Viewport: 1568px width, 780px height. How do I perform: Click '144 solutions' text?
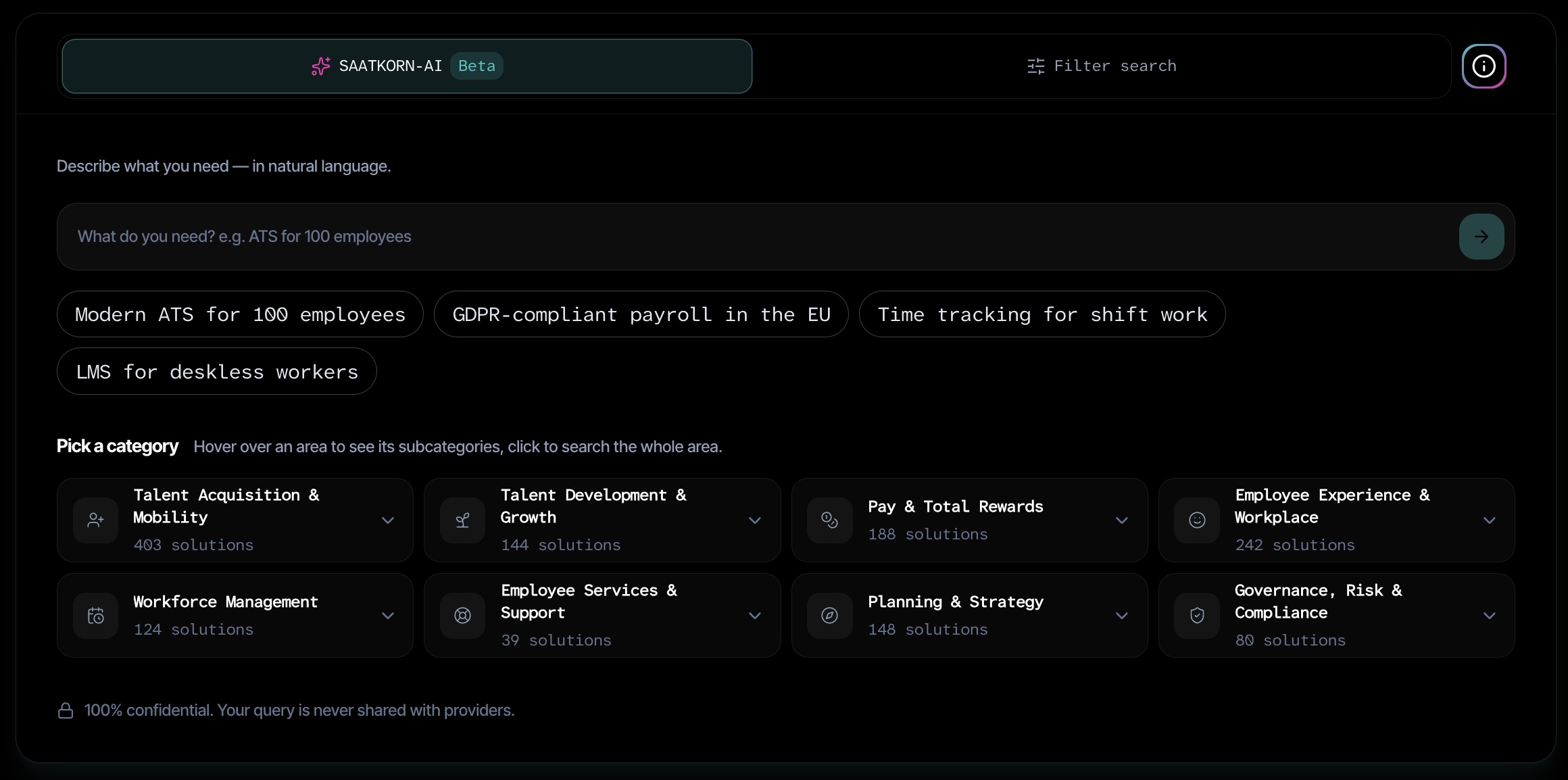tap(560, 545)
